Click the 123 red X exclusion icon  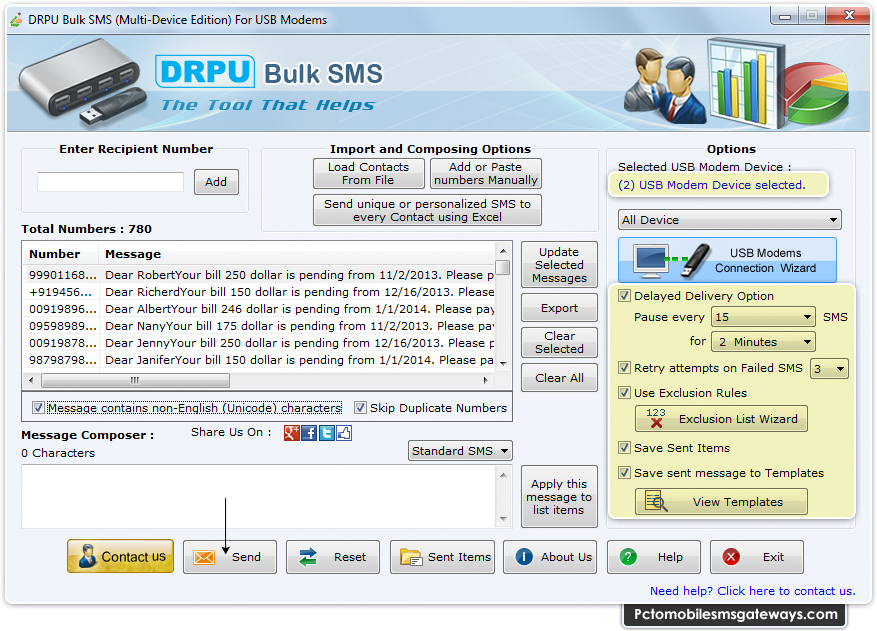pos(656,418)
